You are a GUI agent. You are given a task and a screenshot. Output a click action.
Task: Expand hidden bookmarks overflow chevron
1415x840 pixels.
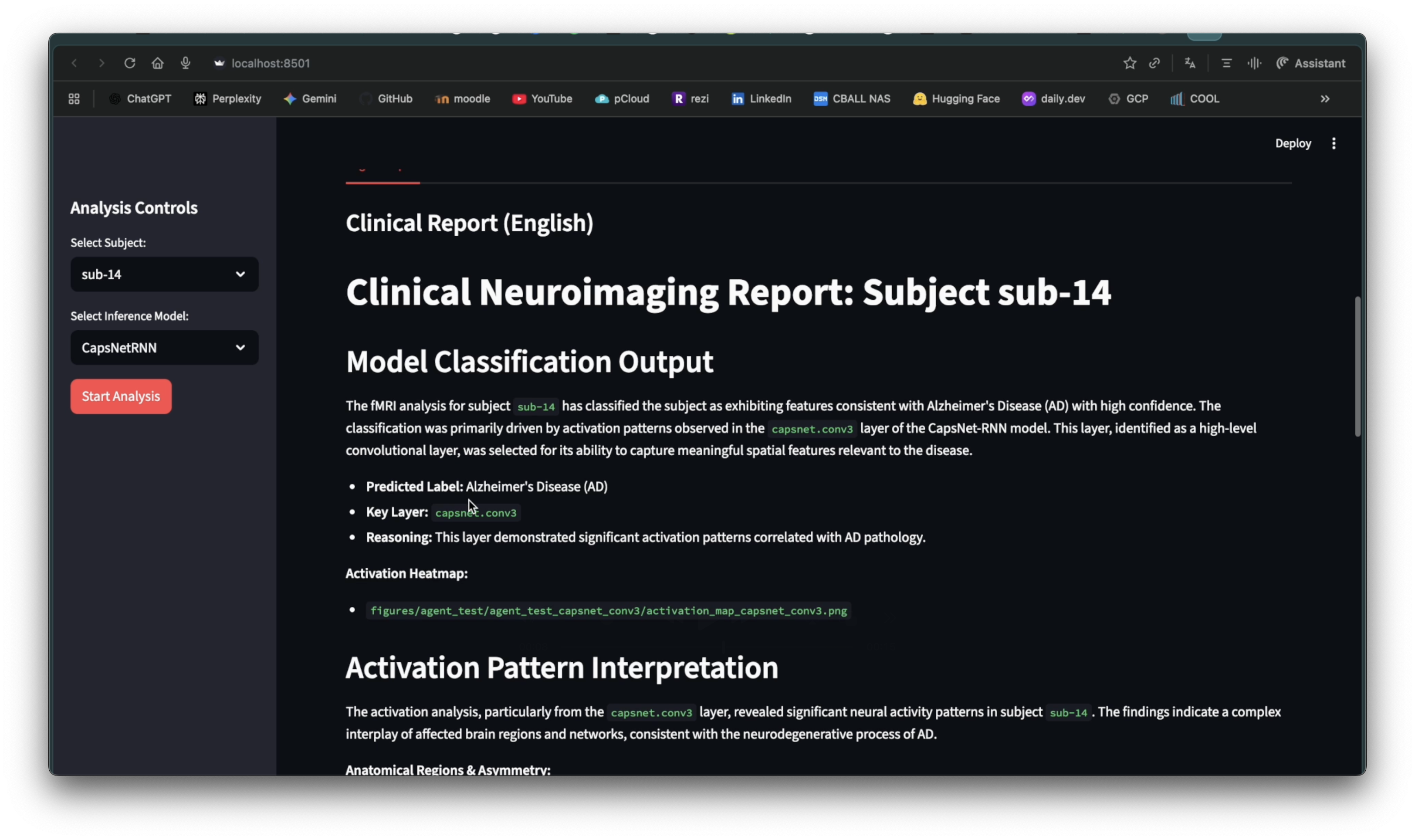[1325, 99]
